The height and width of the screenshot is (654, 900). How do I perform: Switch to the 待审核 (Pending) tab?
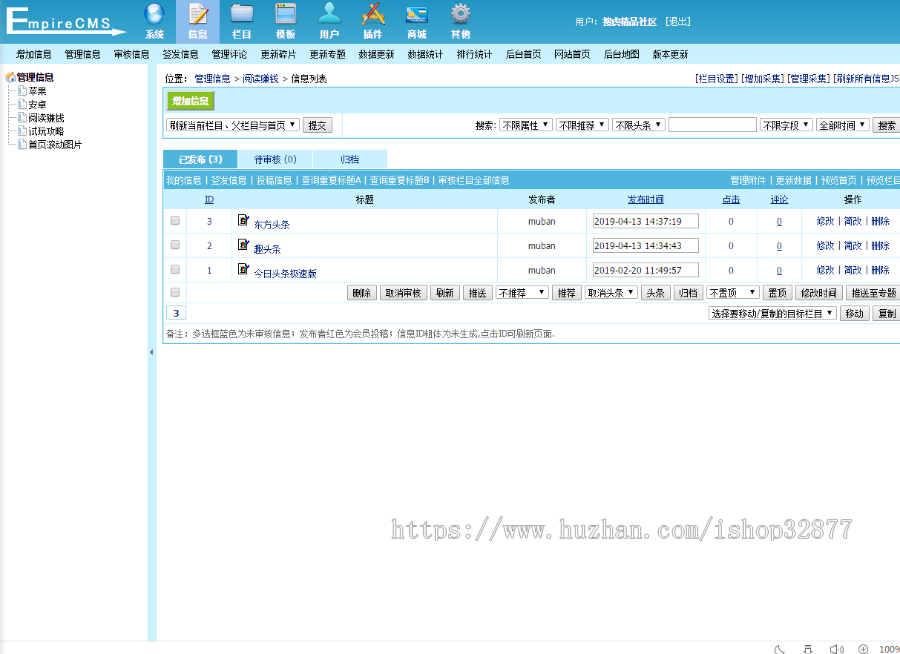[277, 159]
